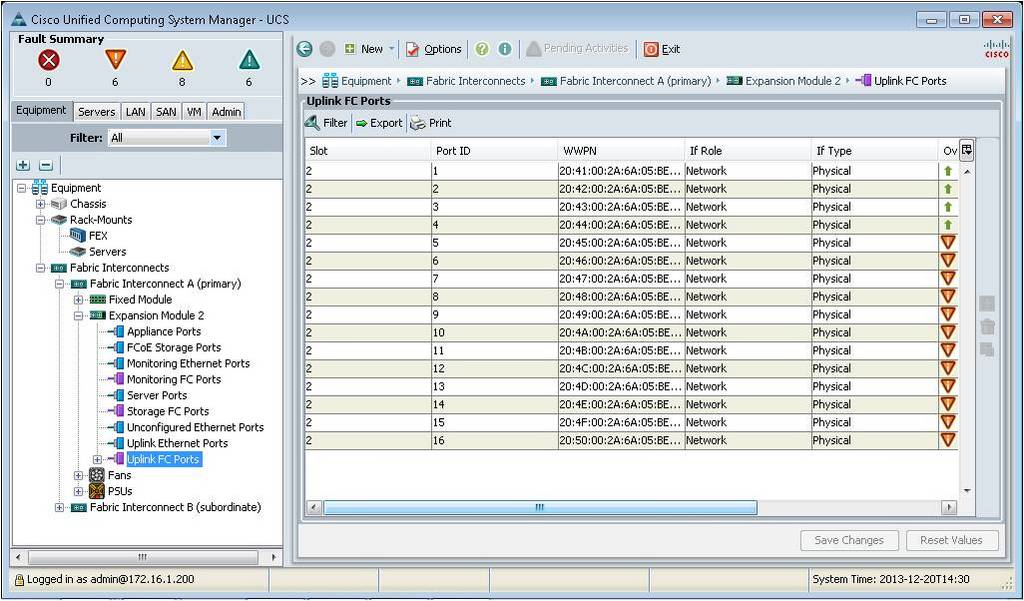Select the Server Ports tree item

pos(157,395)
